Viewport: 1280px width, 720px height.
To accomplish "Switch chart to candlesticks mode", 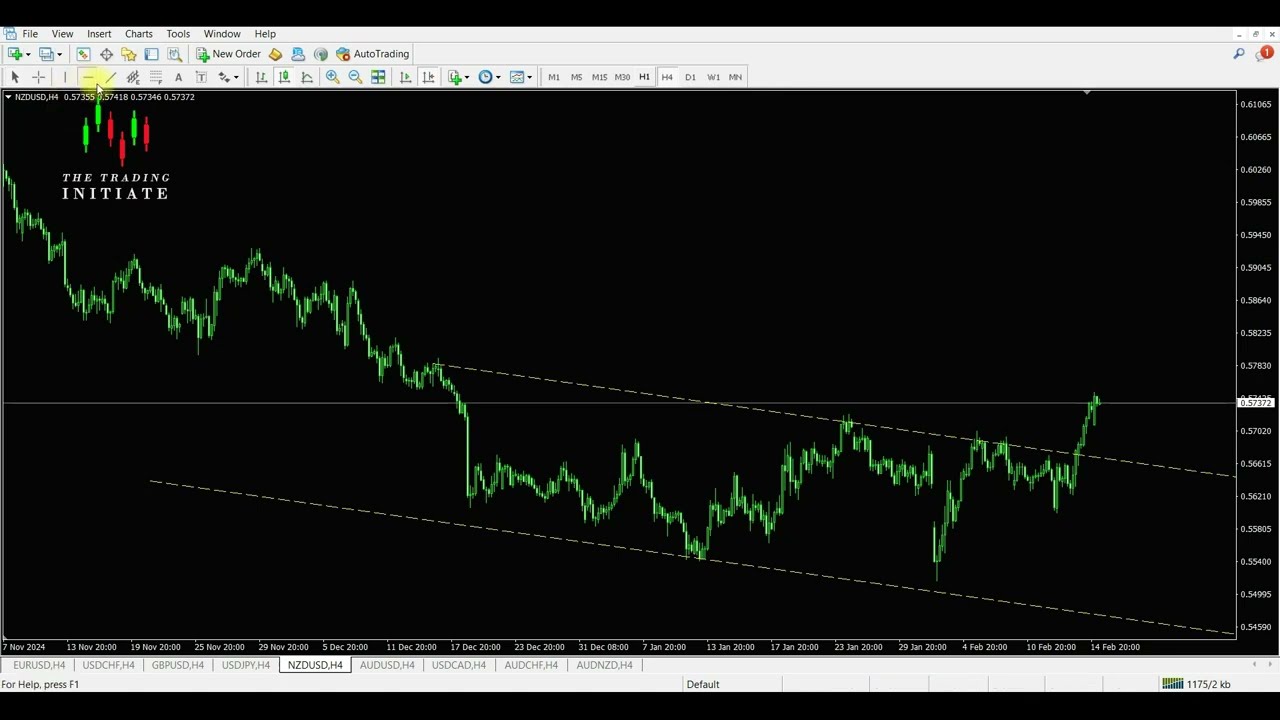I will [284, 77].
